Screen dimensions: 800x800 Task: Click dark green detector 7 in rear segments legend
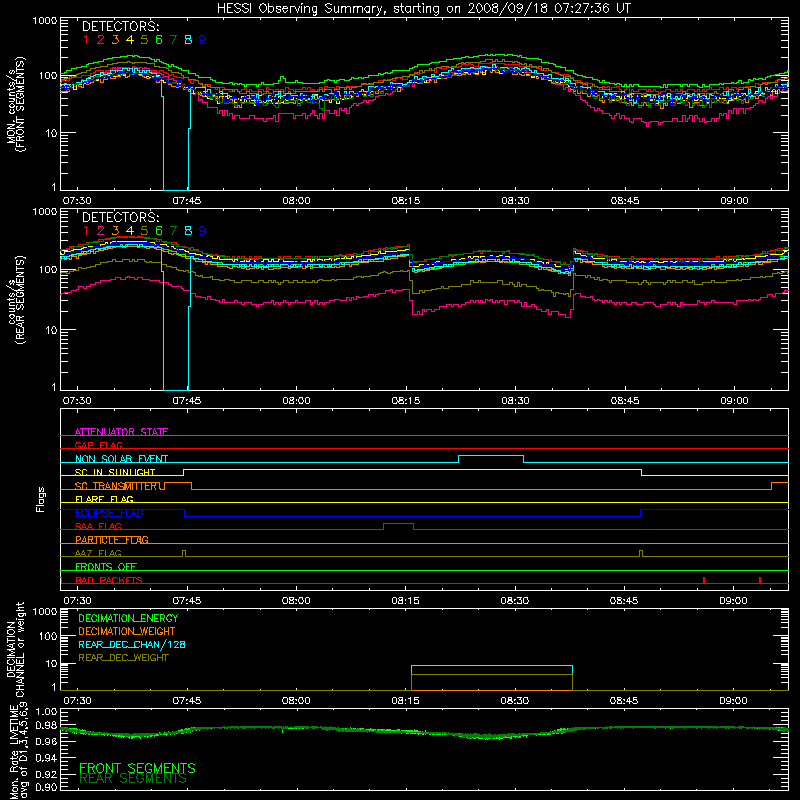[x=173, y=231]
